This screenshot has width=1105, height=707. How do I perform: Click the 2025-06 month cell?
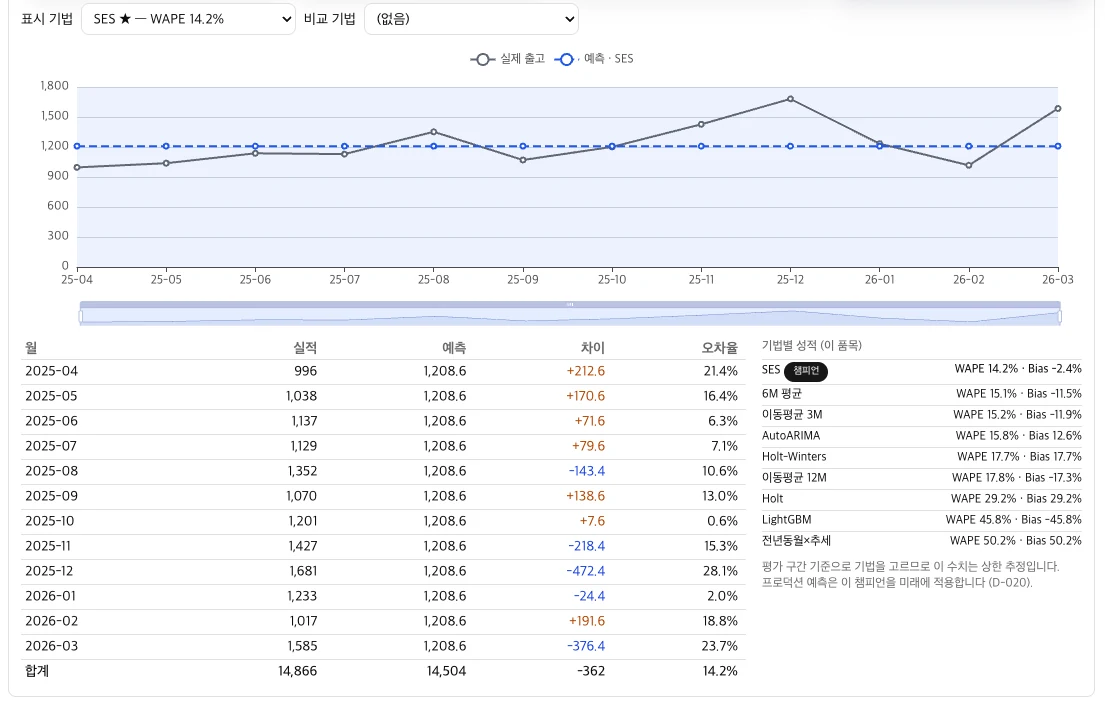[51, 422]
